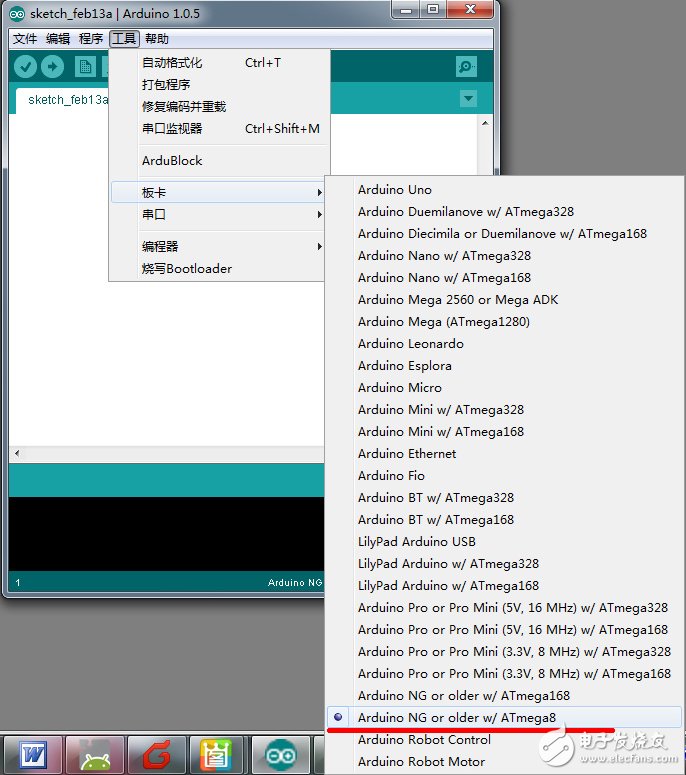
Task: Click the New sketch document icon
Action: point(85,66)
